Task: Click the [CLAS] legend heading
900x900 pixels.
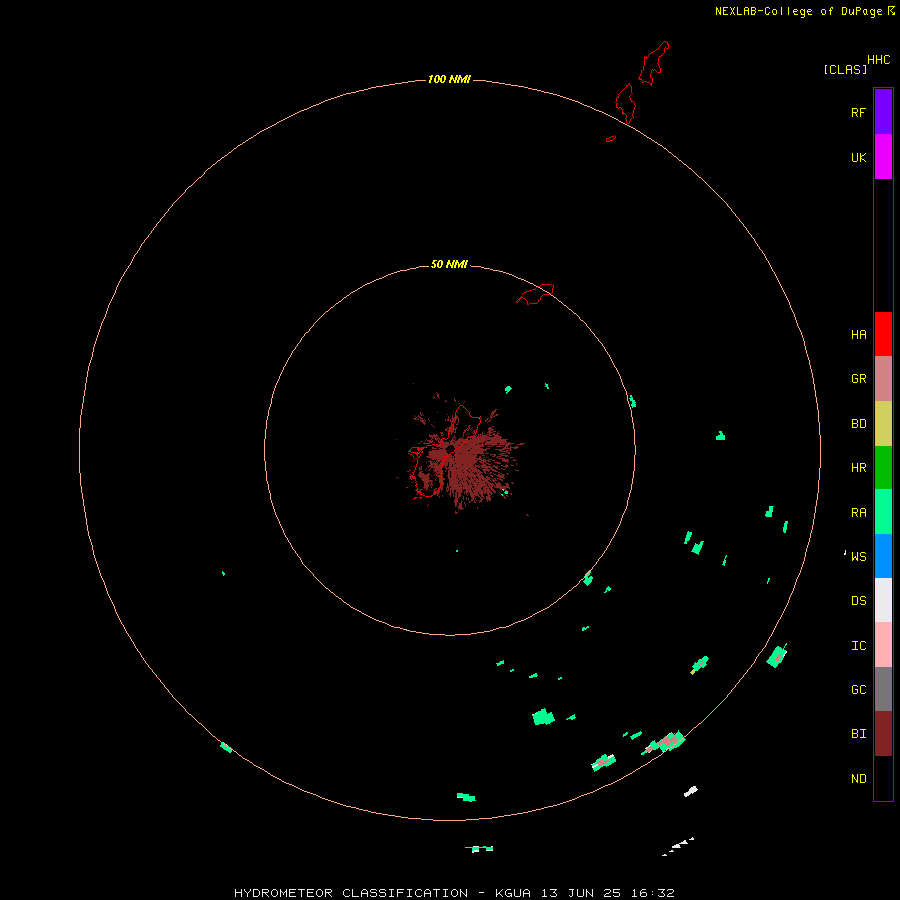Action: tap(845, 70)
